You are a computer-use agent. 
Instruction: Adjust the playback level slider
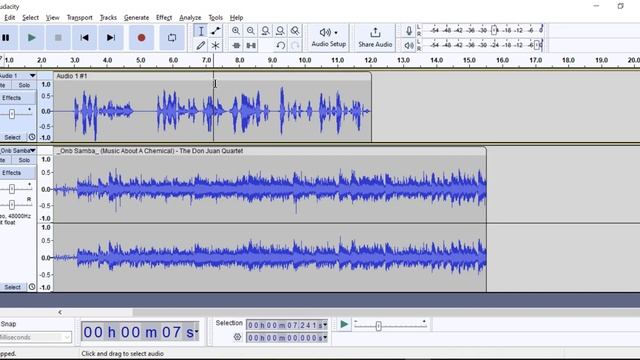(538, 45)
